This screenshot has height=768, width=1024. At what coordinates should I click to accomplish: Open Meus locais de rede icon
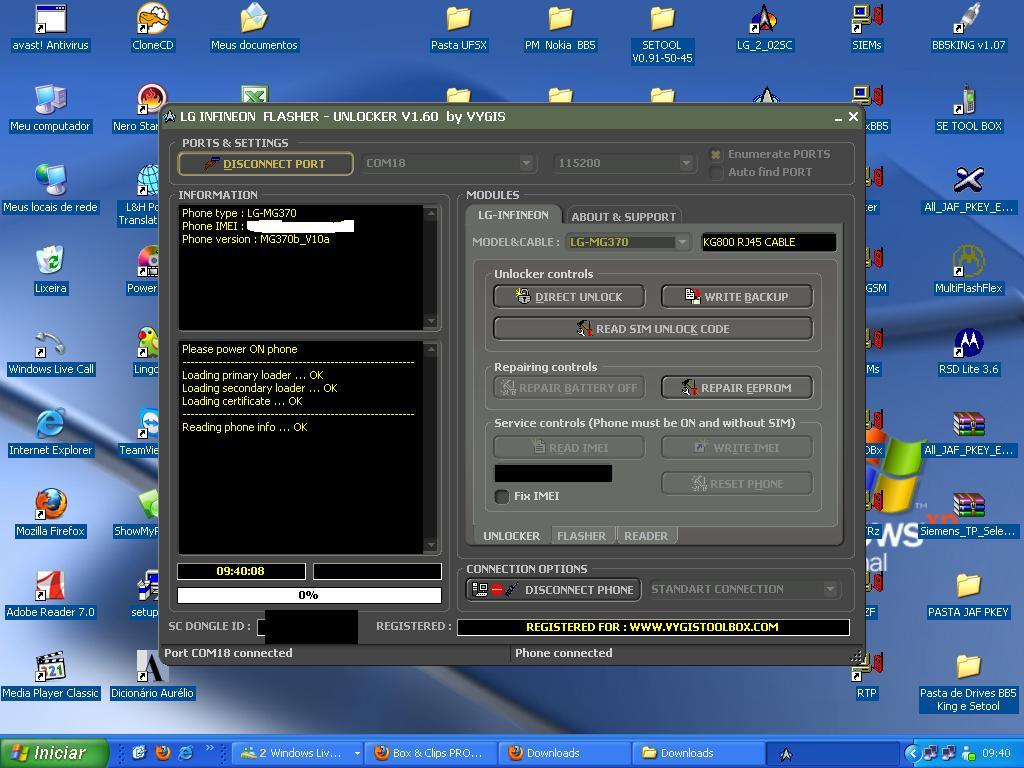coord(50,189)
